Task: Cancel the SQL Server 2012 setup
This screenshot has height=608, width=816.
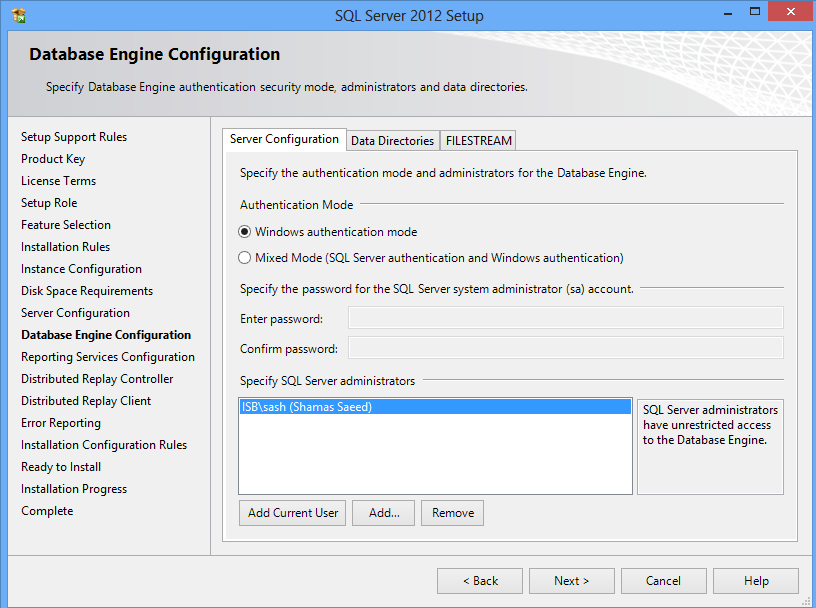Action: [663, 580]
